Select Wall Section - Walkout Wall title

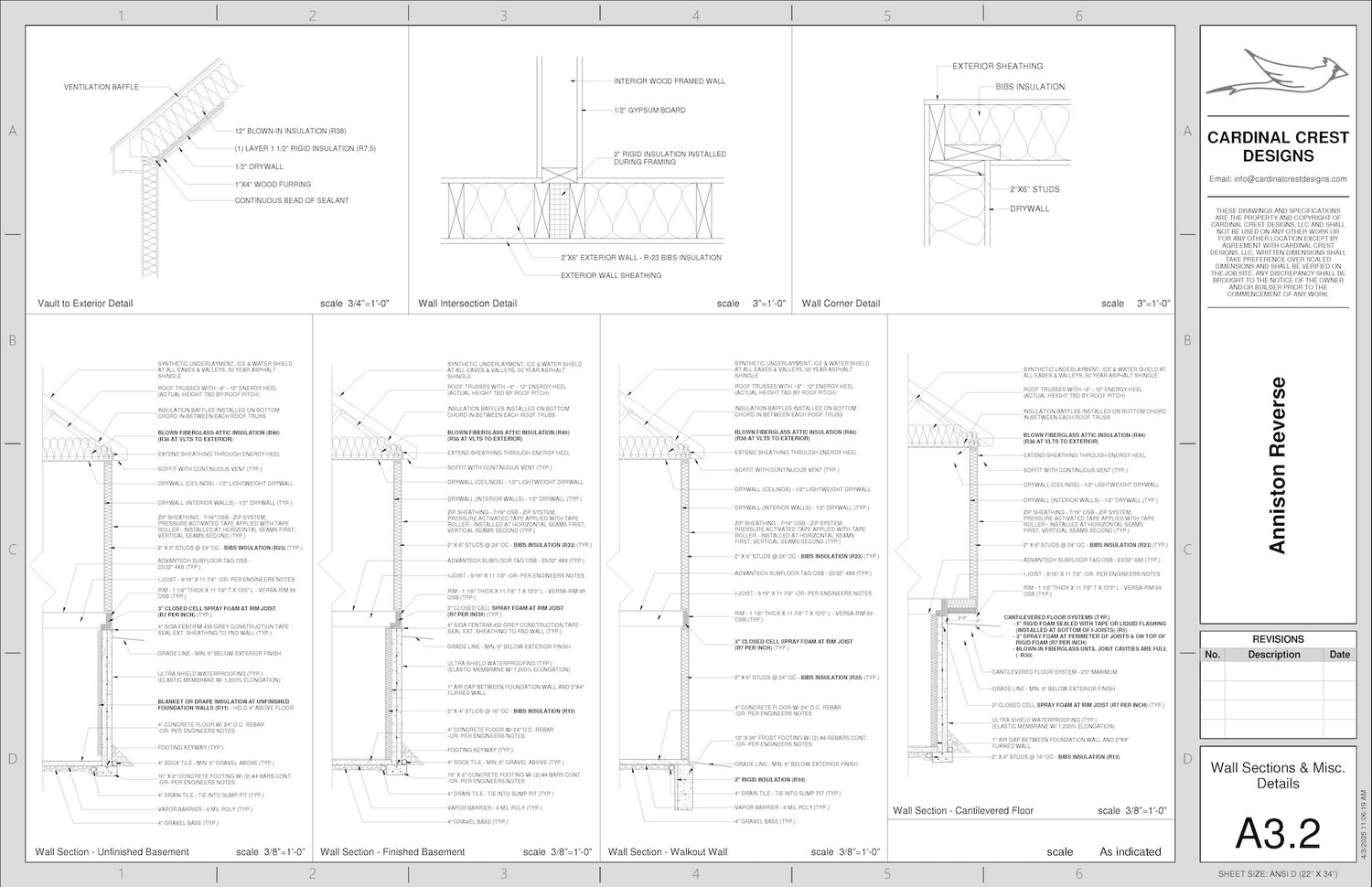point(668,852)
